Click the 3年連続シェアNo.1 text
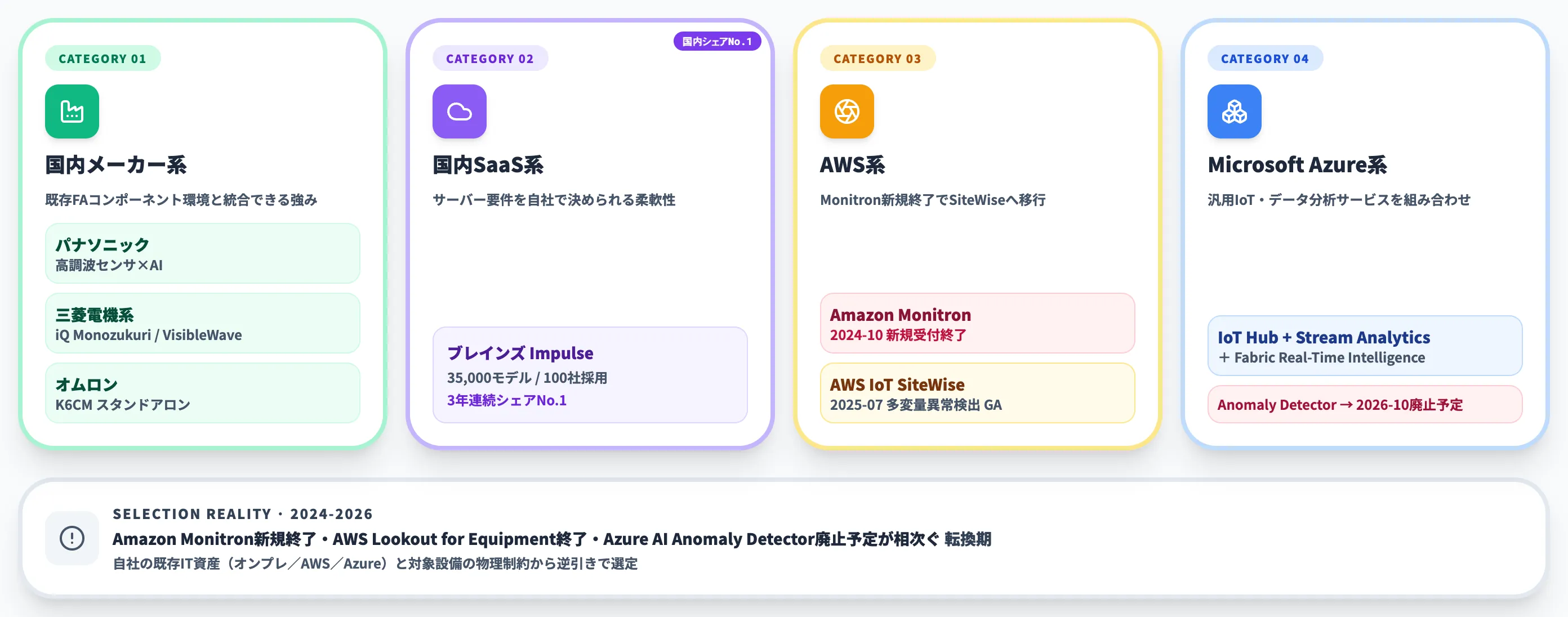Screen dimensions: 1568x617 [x=507, y=400]
